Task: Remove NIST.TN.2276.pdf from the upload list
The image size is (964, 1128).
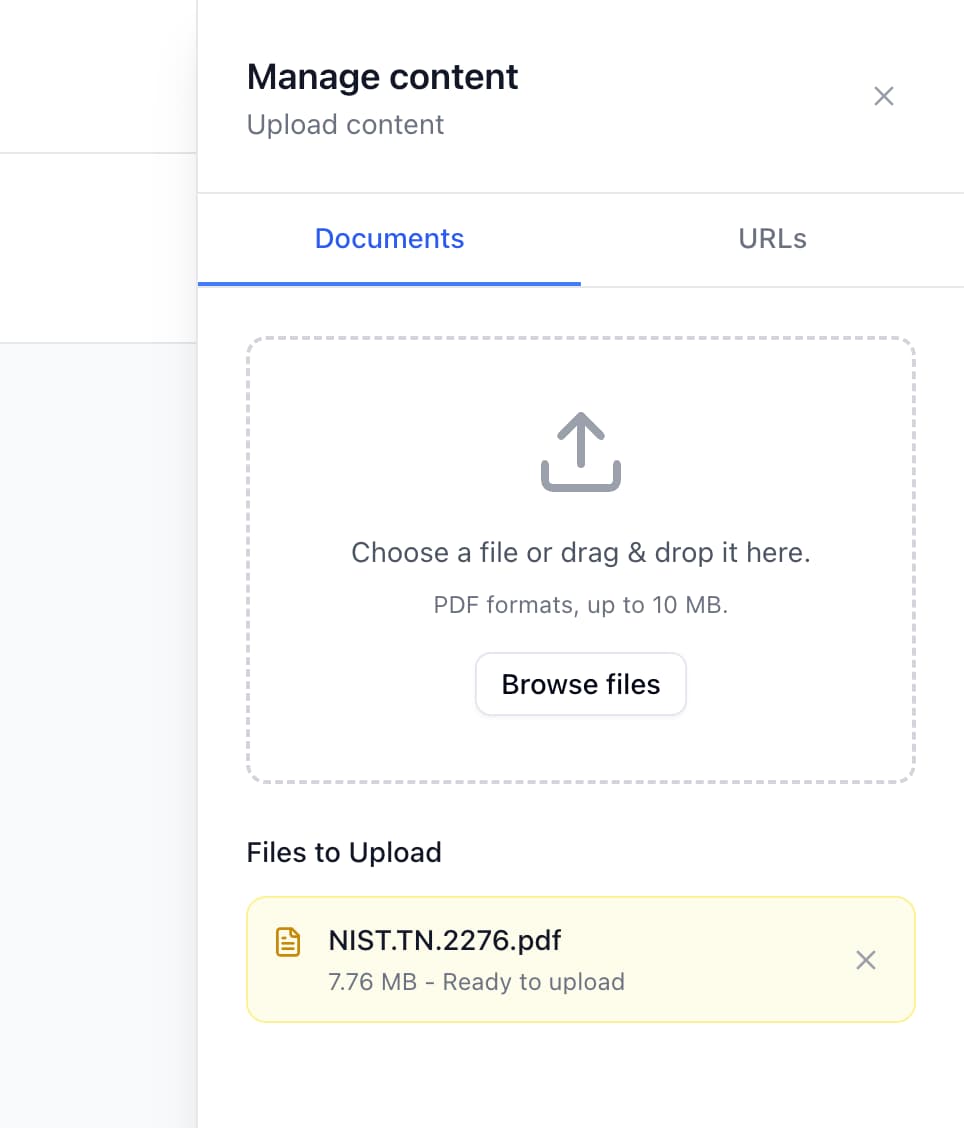Action: pyautogui.click(x=866, y=960)
